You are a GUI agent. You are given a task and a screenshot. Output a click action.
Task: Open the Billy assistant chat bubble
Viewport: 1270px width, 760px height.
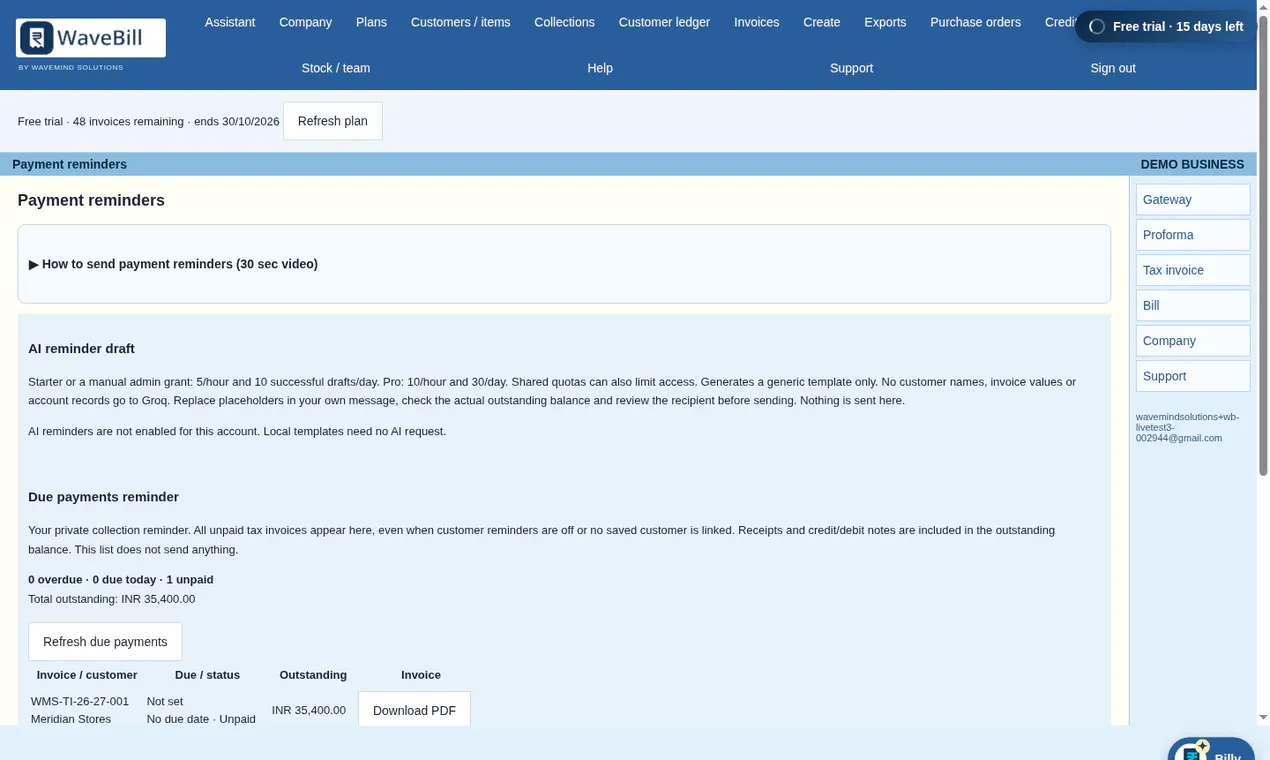click(1211, 750)
